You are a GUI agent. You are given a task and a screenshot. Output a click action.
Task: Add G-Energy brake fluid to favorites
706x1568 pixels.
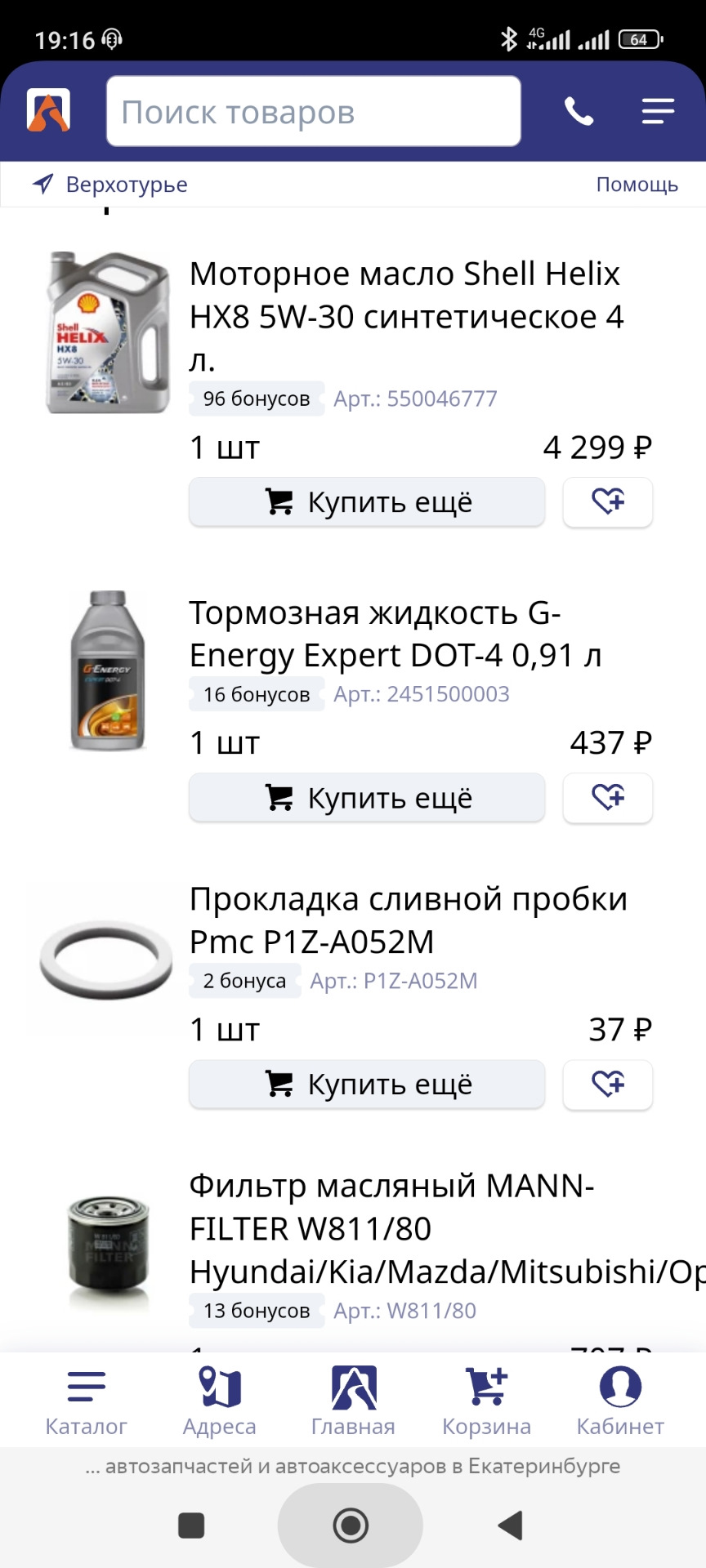coord(608,797)
